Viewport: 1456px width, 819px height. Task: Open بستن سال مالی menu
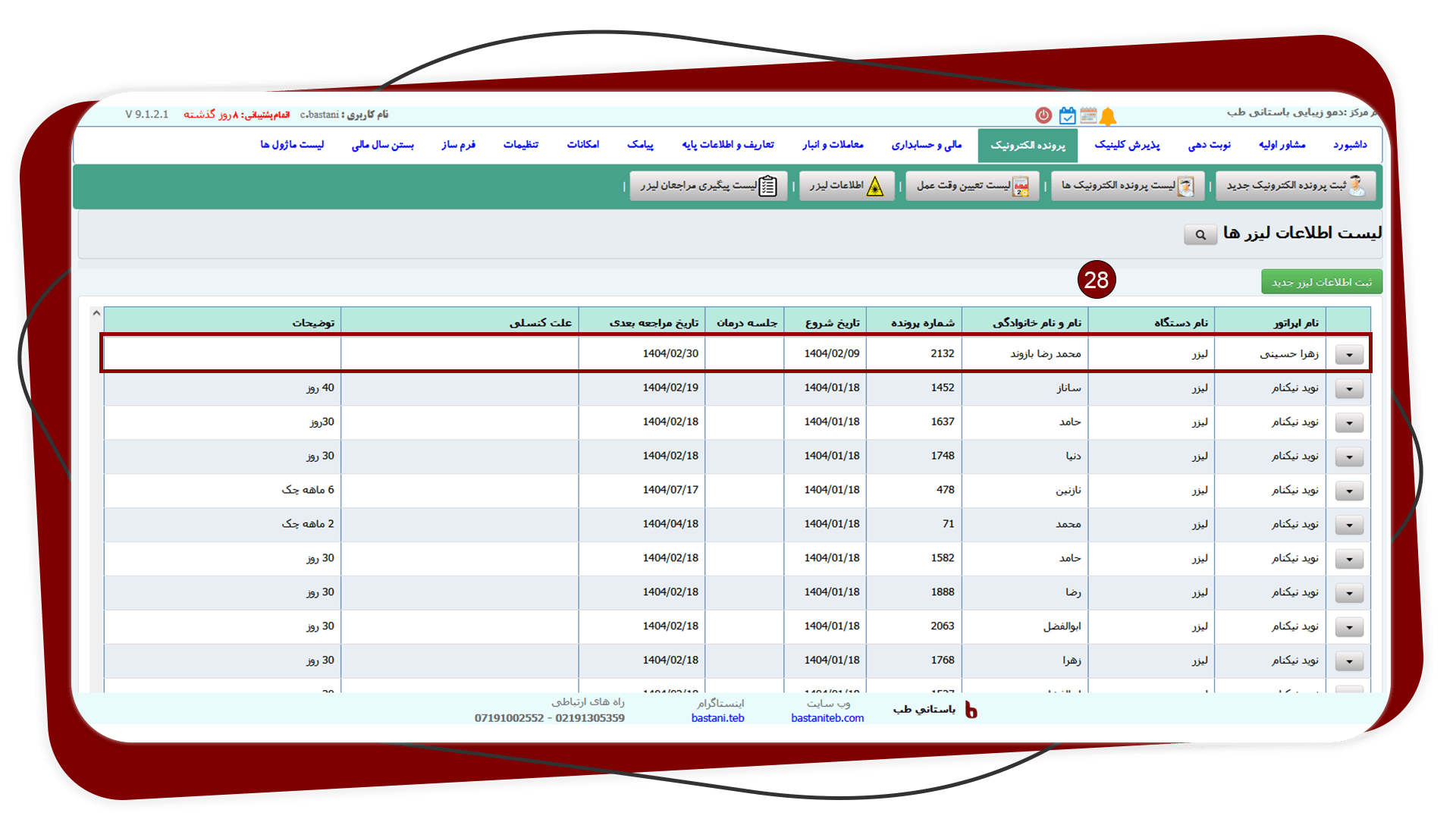pos(382,145)
